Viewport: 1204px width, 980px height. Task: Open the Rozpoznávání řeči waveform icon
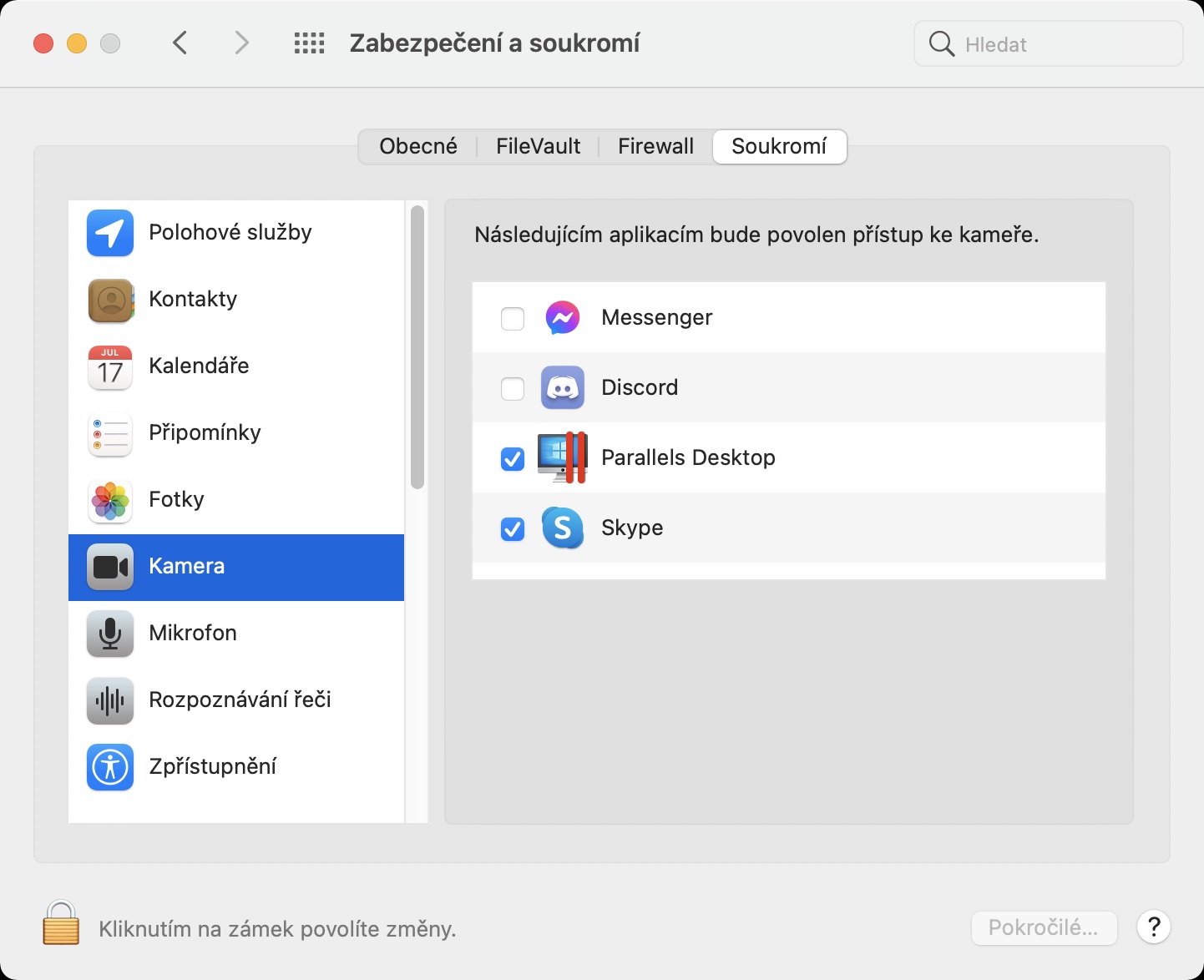[x=110, y=700]
